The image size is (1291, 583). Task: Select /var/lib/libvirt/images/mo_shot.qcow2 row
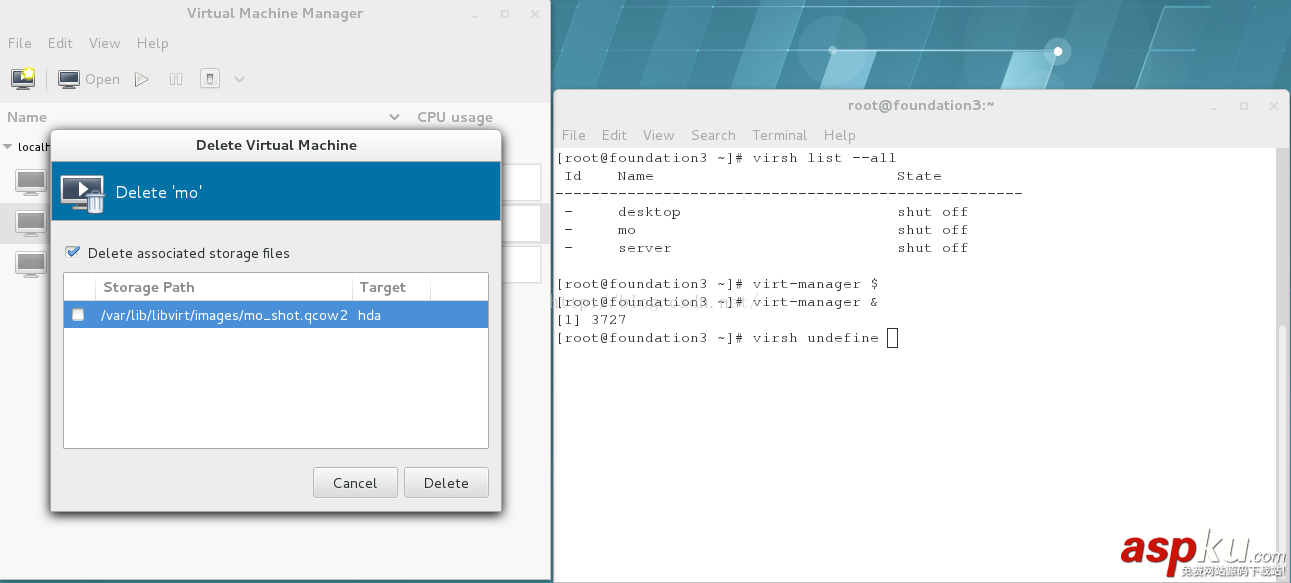(x=276, y=315)
